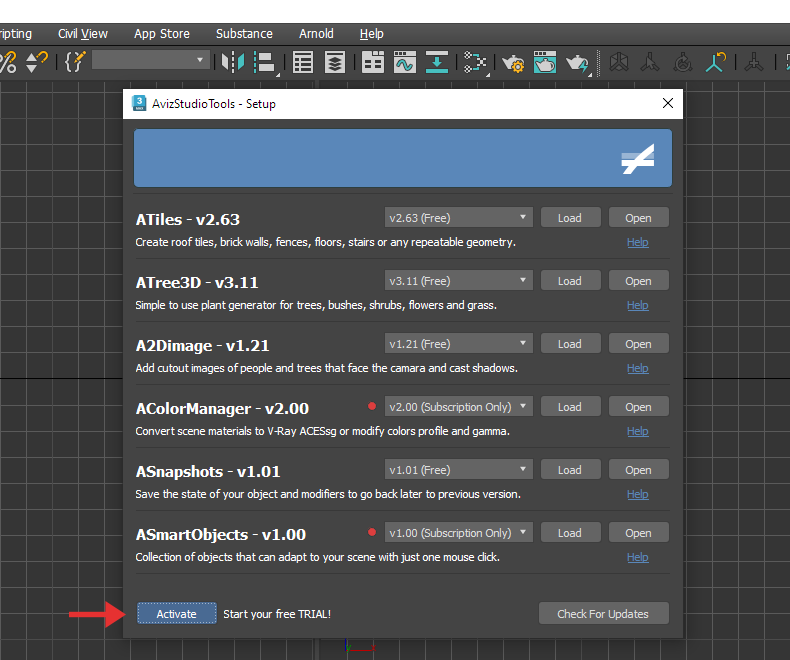790x660 pixels.
Task: Toggle the Scene Explorer list icon
Action: [x=303, y=62]
